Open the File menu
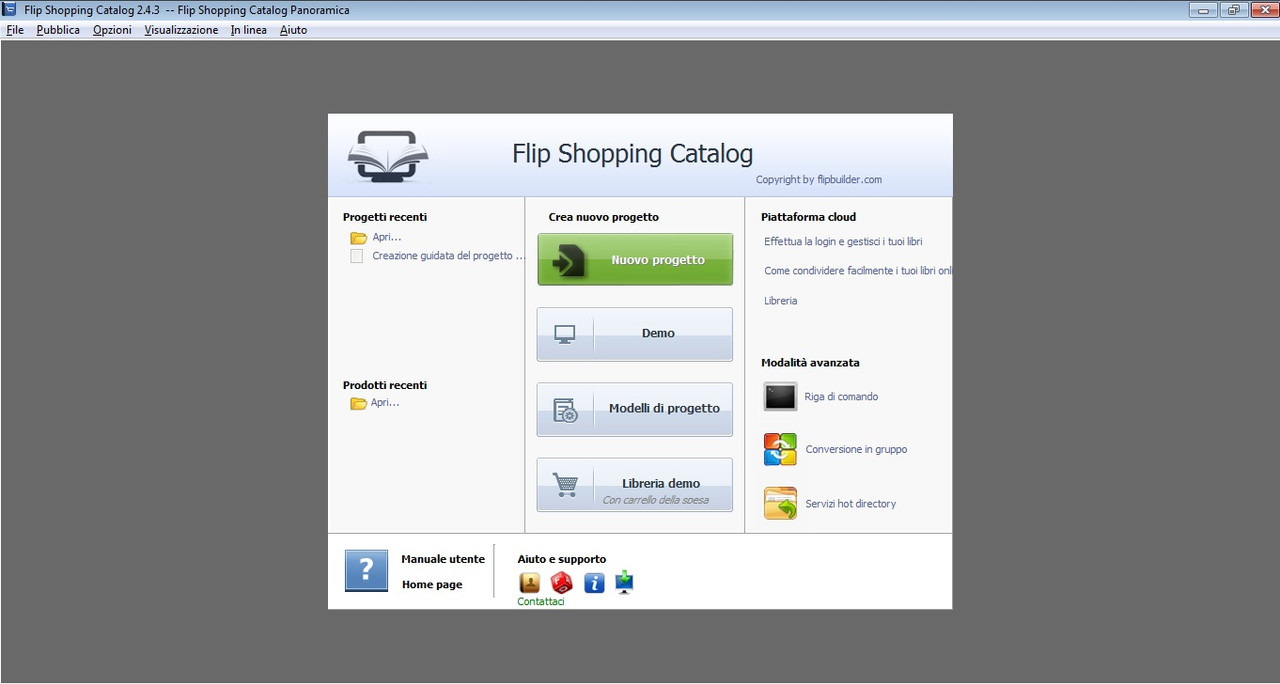 (15, 30)
